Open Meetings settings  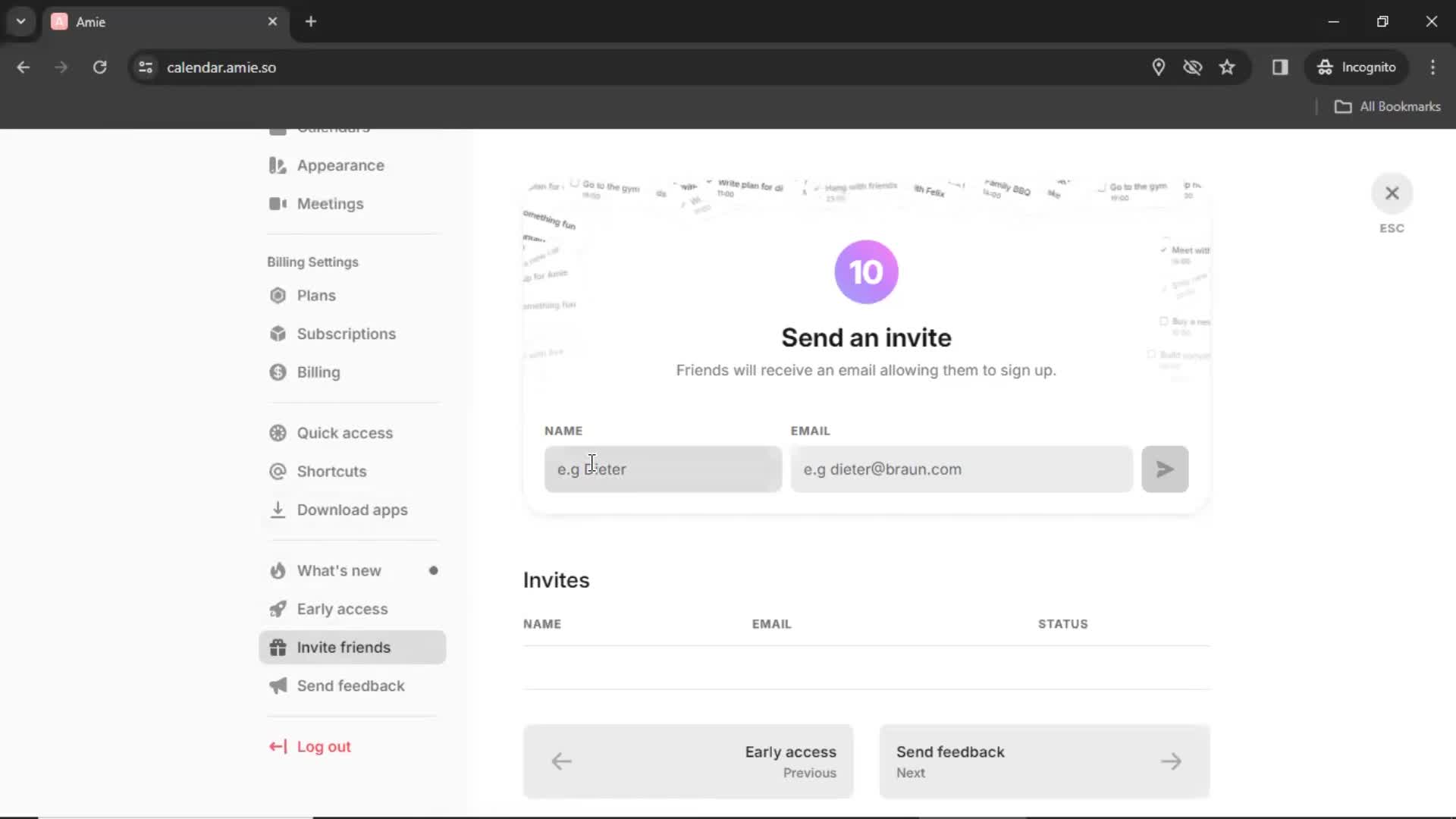tap(330, 204)
